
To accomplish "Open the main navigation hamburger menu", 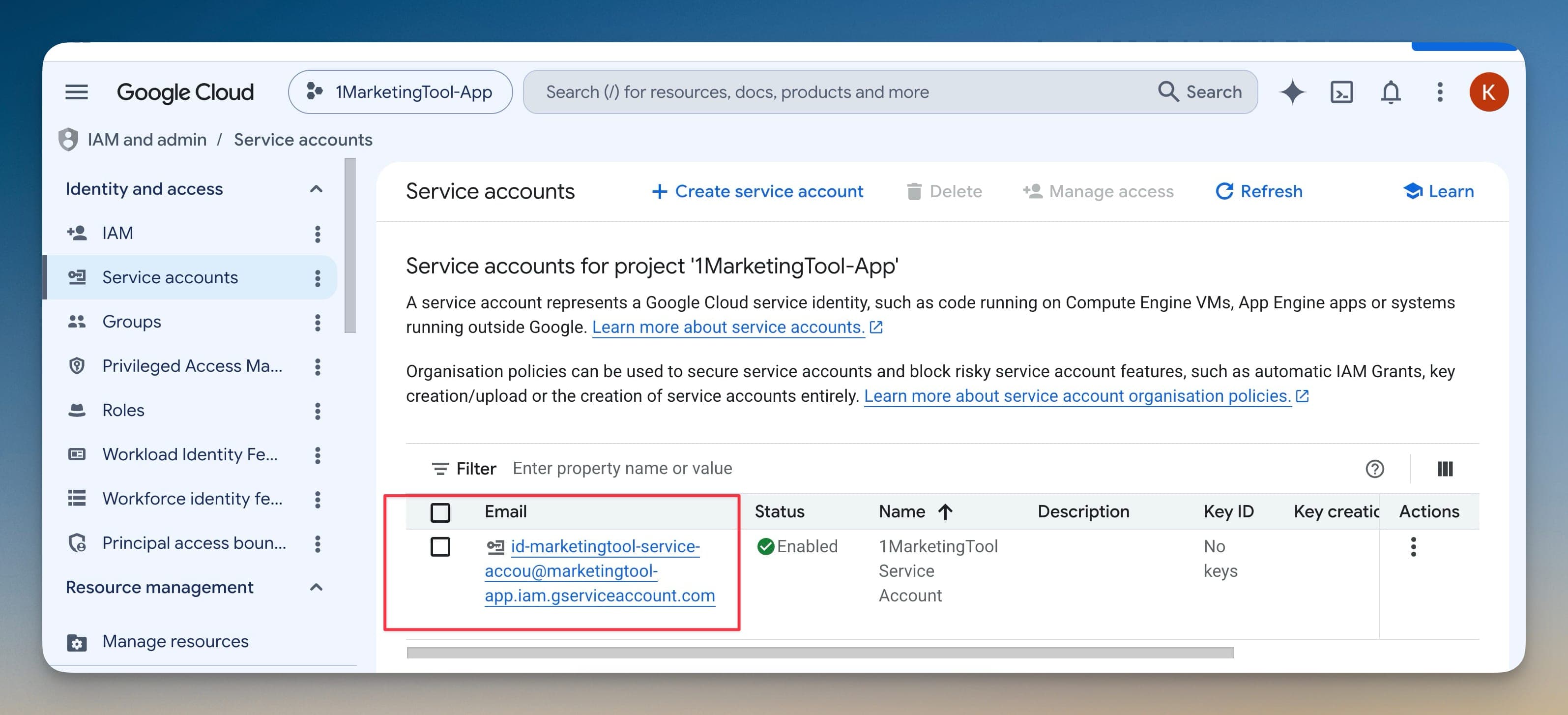I will 77,92.
